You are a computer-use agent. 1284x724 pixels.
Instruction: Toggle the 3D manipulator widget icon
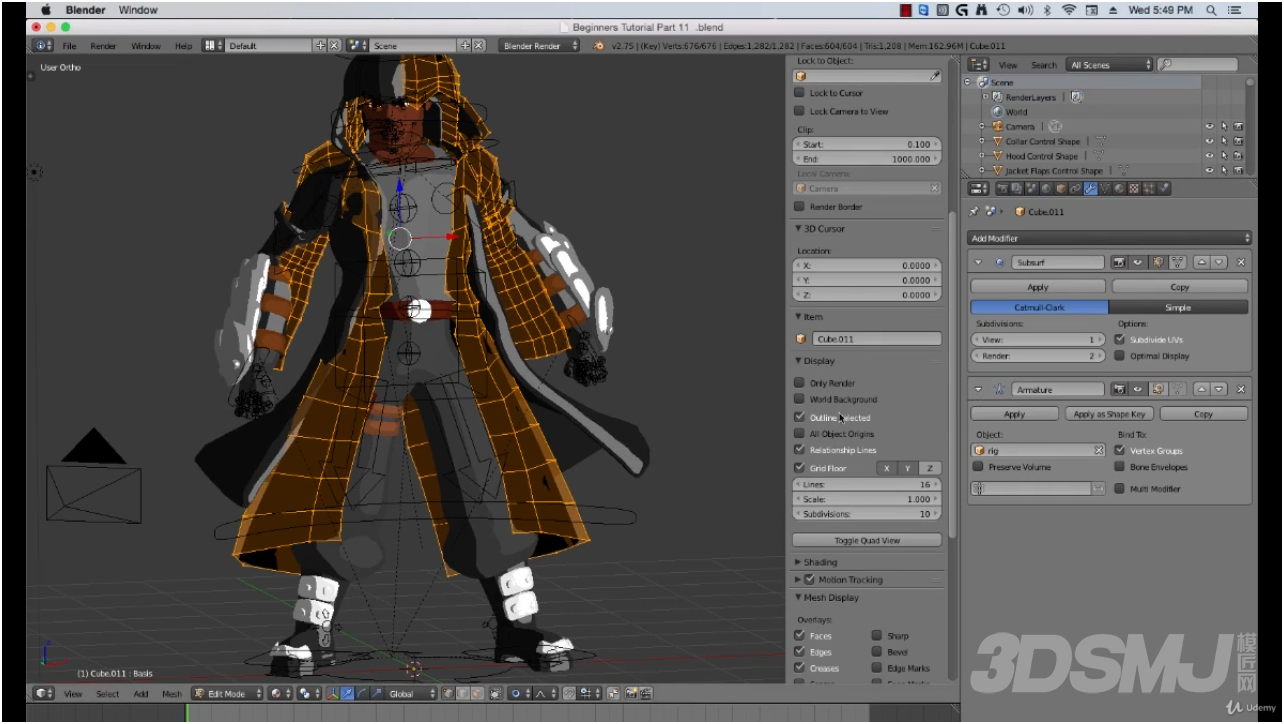(333, 693)
